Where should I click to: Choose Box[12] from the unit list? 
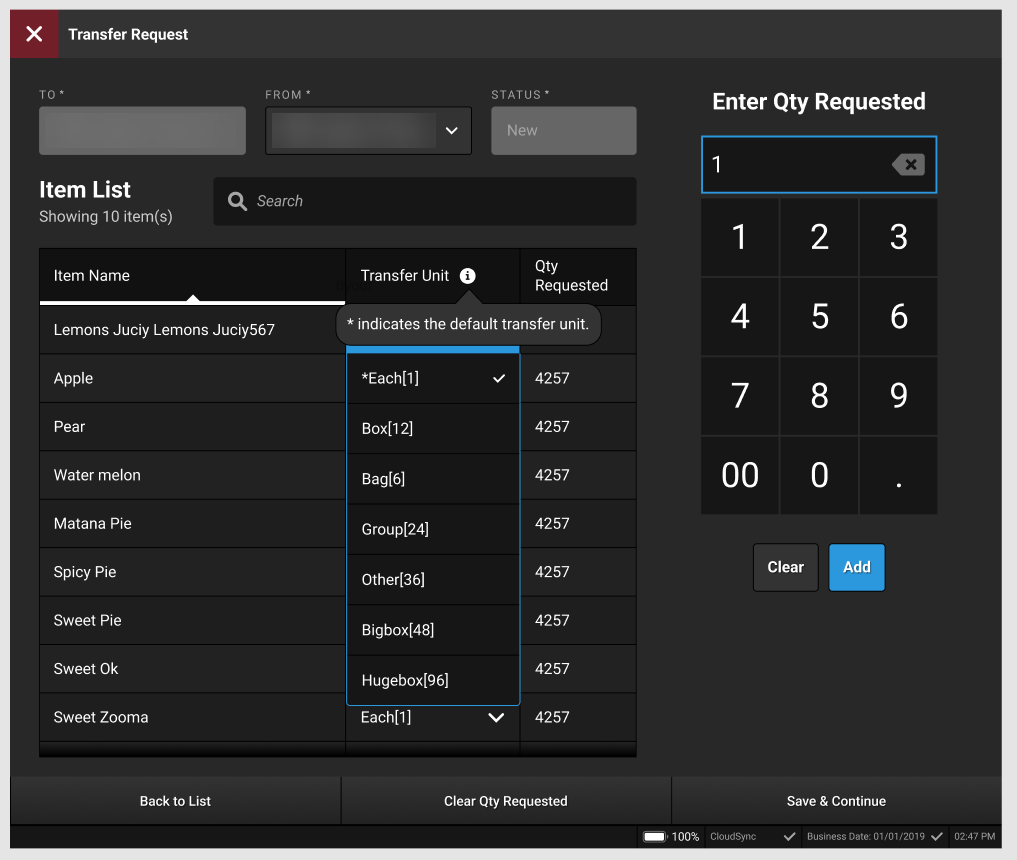point(432,428)
